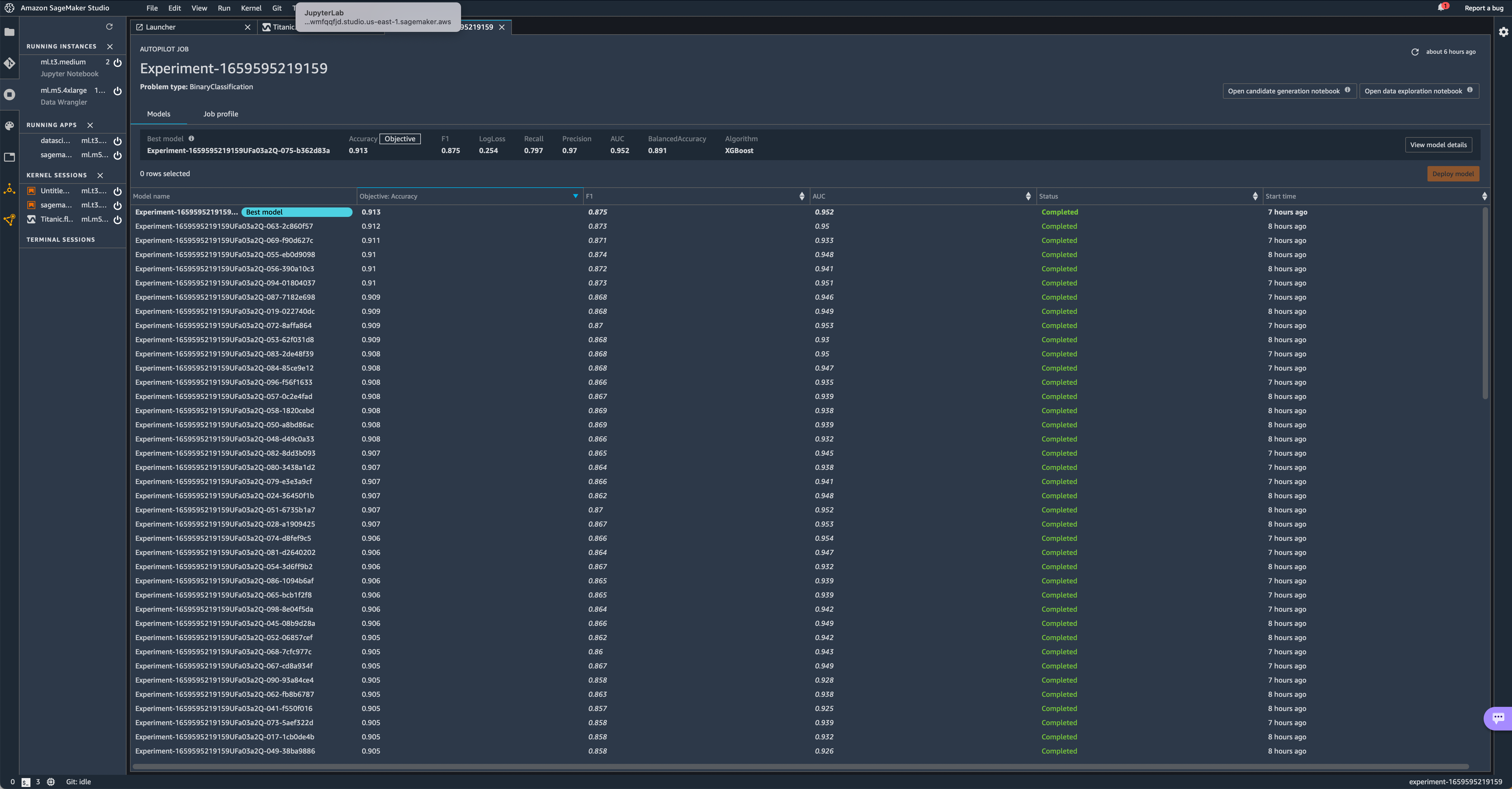Switch to the Job profile tab
Image resolution: width=1512 pixels, height=789 pixels.
(221, 114)
